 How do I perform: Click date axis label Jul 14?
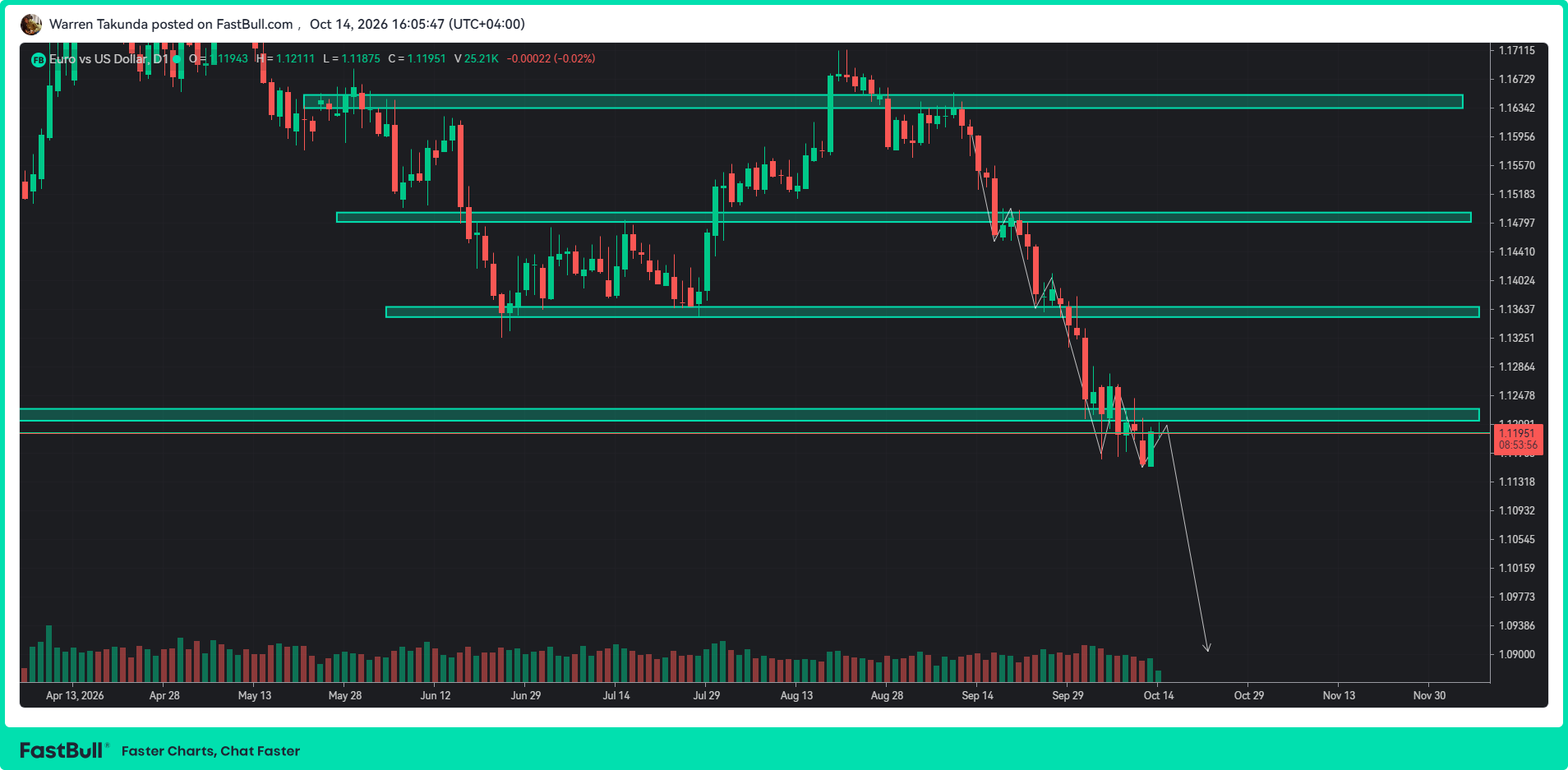(x=616, y=695)
